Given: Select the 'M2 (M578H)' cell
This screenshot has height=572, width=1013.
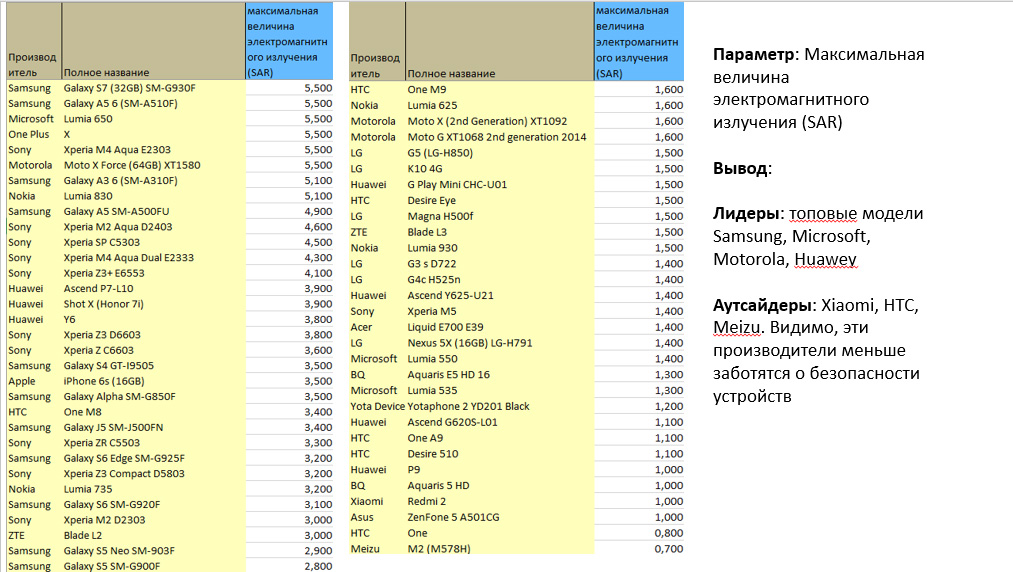Looking at the screenshot, I should pyautogui.click(x=500, y=549).
